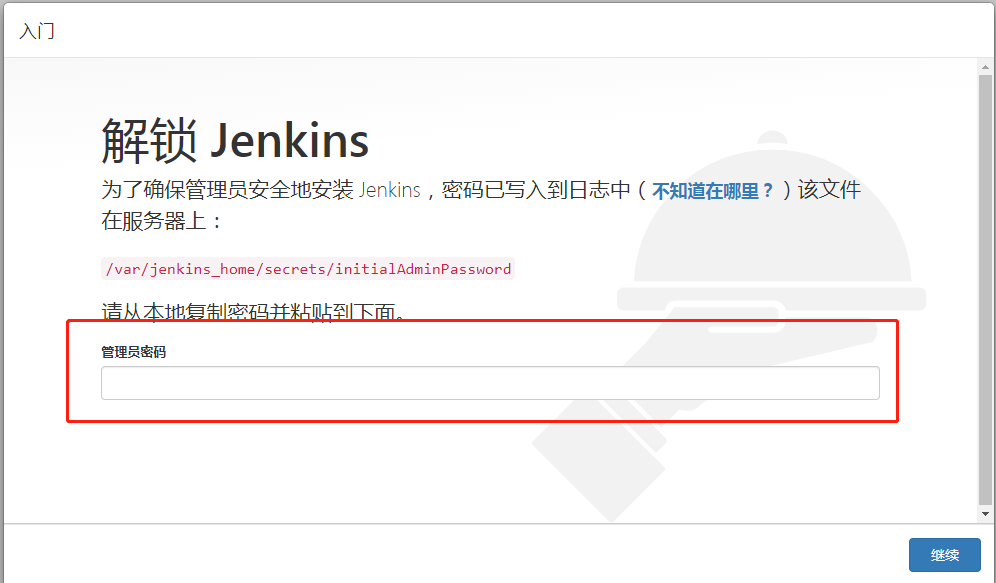Click the scrollbar up arrow
996x583 pixels.
tap(985, 67)
